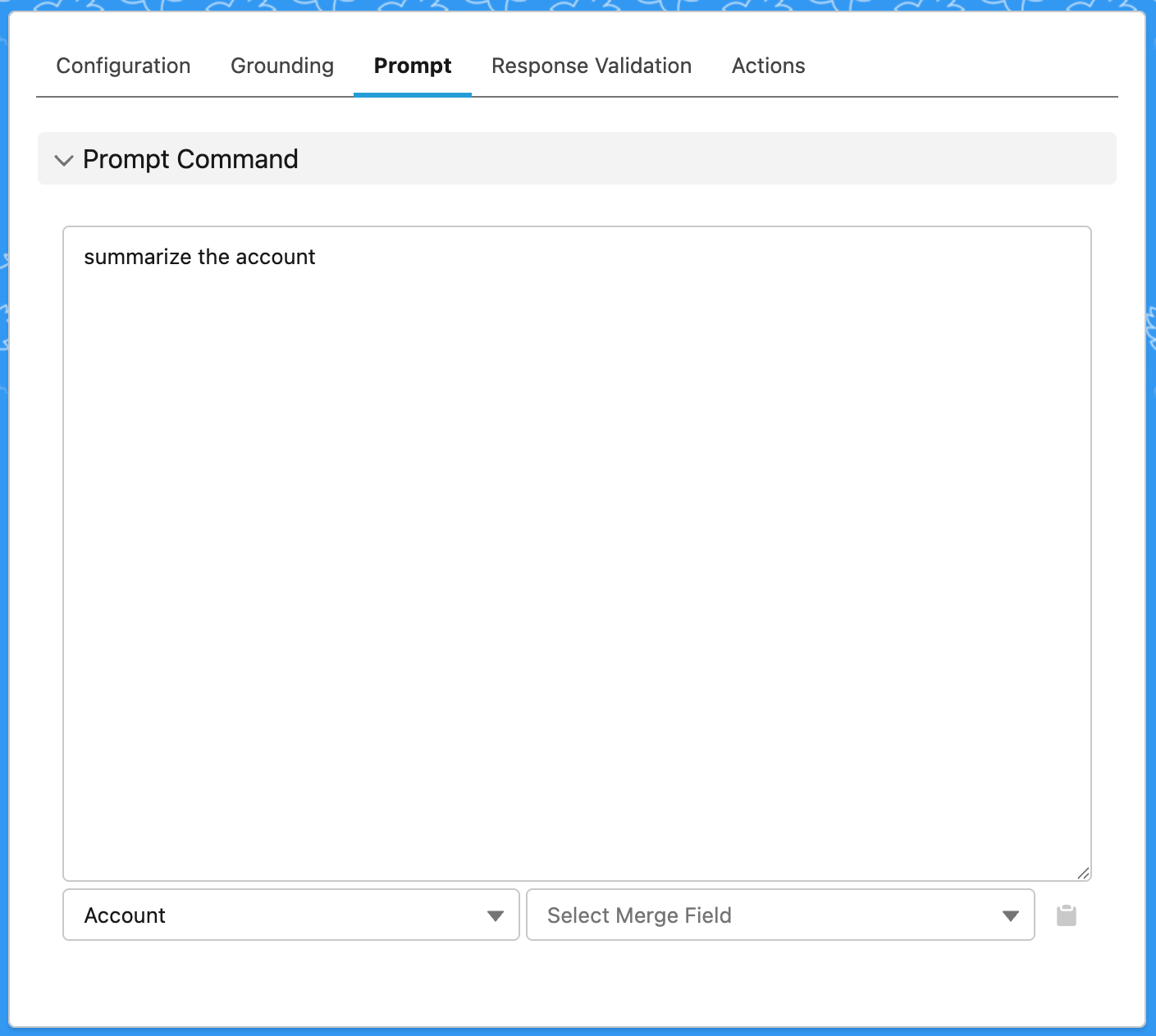Click the text area resize handle
1156x1036 pixels.
click(1083, 874)
